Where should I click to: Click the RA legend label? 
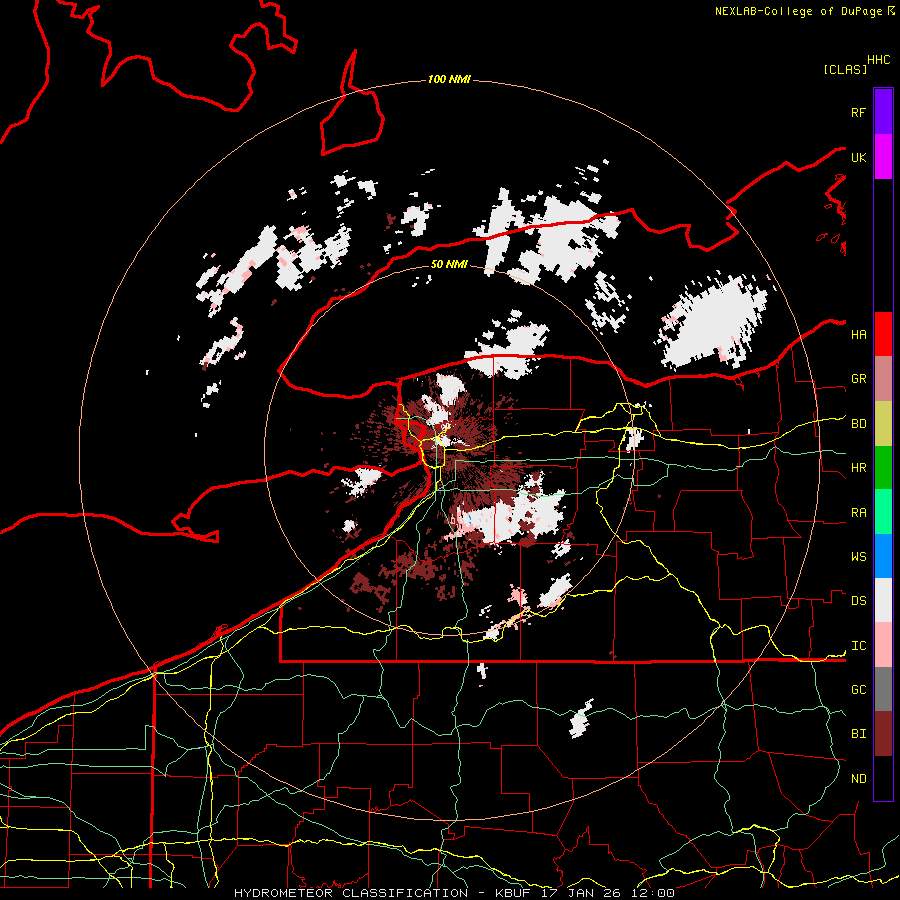[x=858, y=513]
